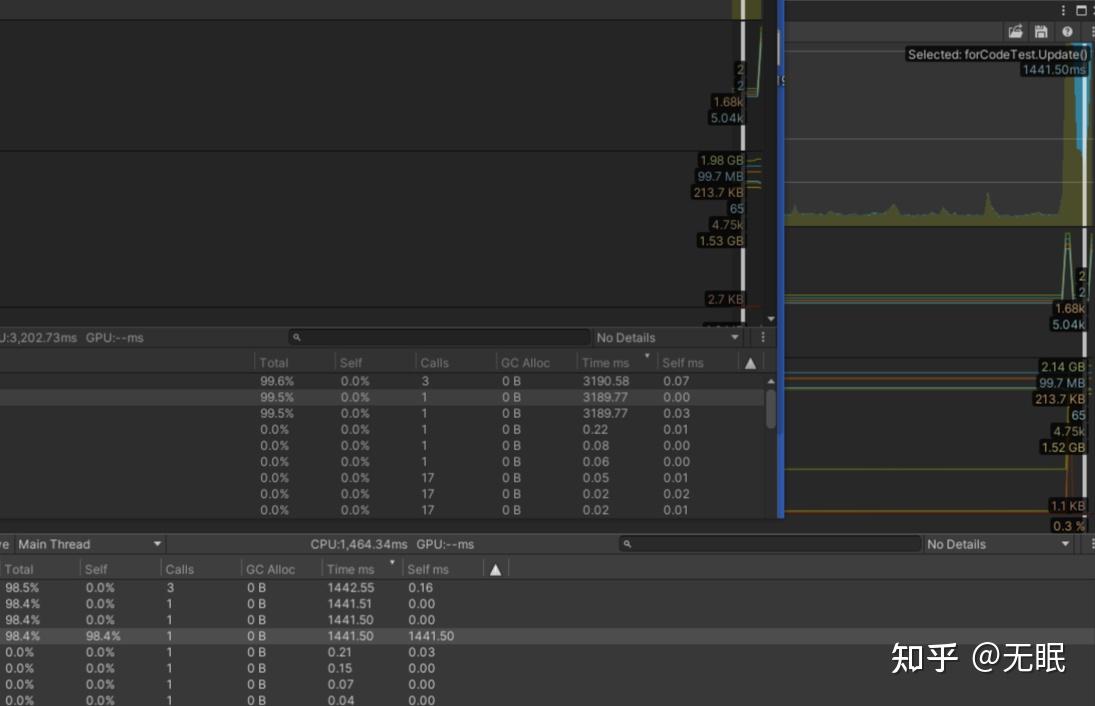Click the 0.16 Self ms value

tap(420, 588)
